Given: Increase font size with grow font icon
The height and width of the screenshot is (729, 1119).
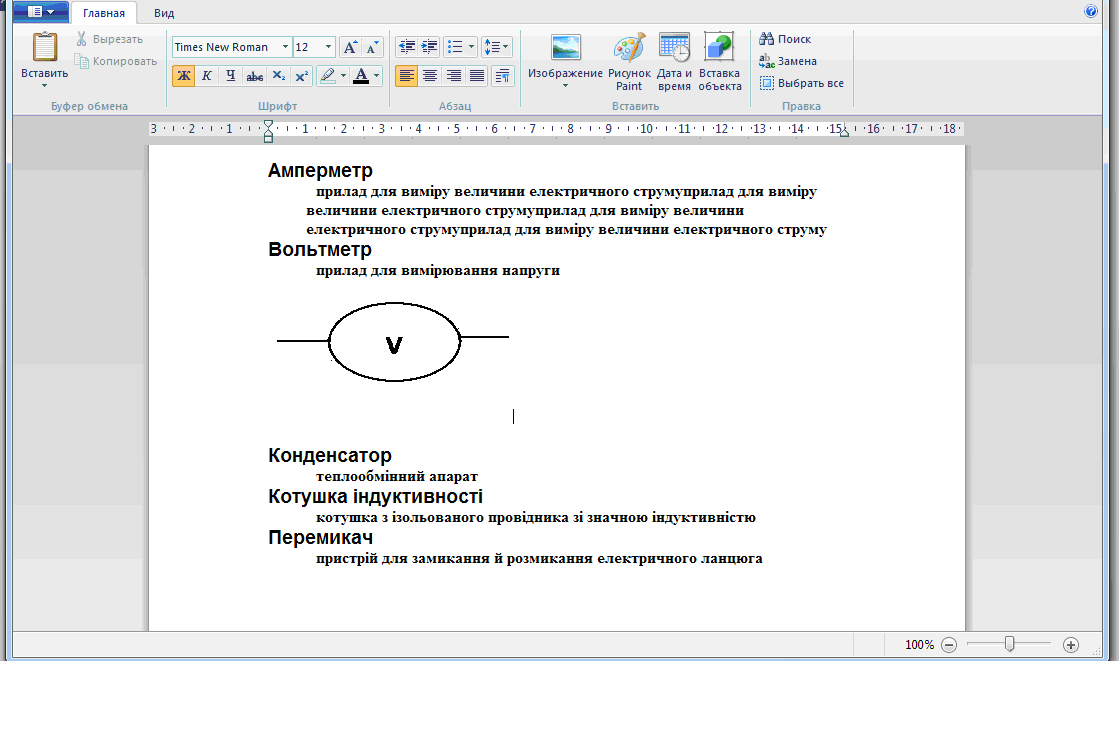Looking at the screenshot, I should coord(350,47).
